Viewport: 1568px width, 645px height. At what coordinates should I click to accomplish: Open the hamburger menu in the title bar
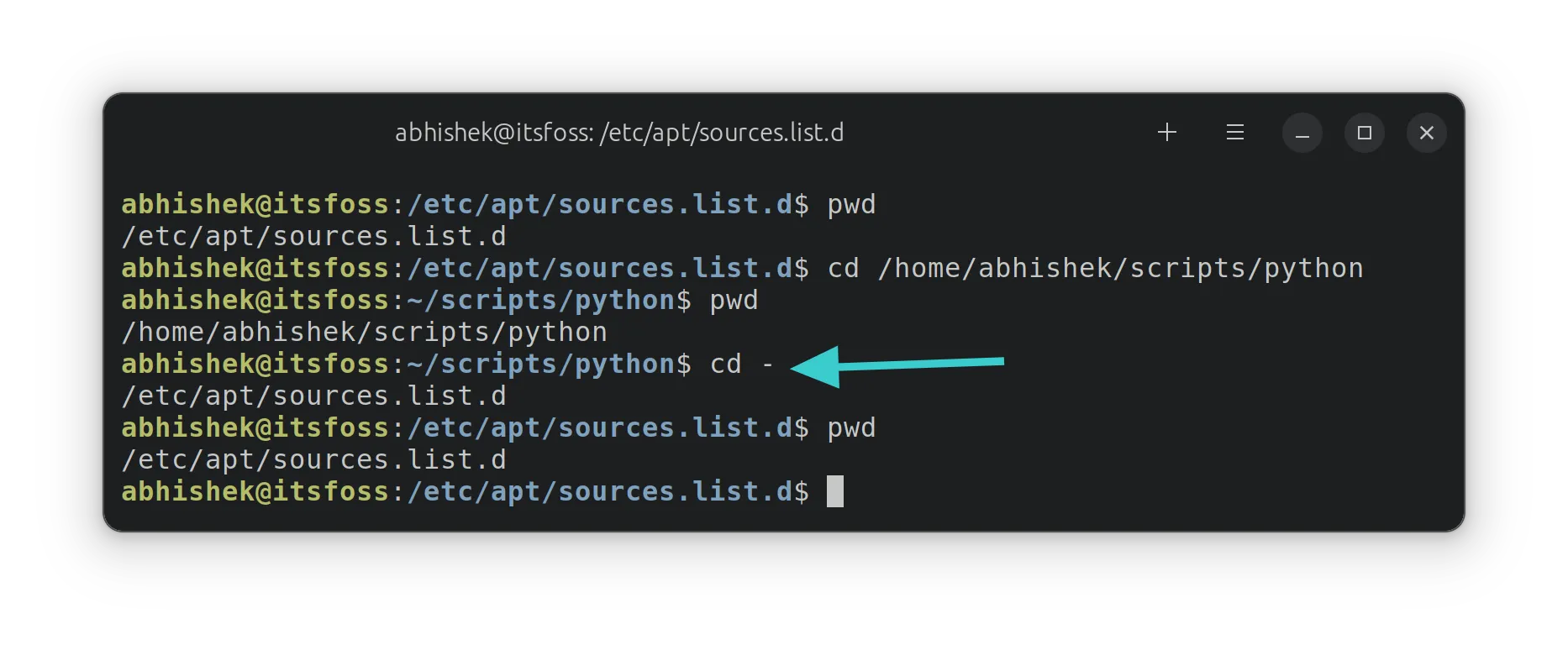[x=1234, y=132]
